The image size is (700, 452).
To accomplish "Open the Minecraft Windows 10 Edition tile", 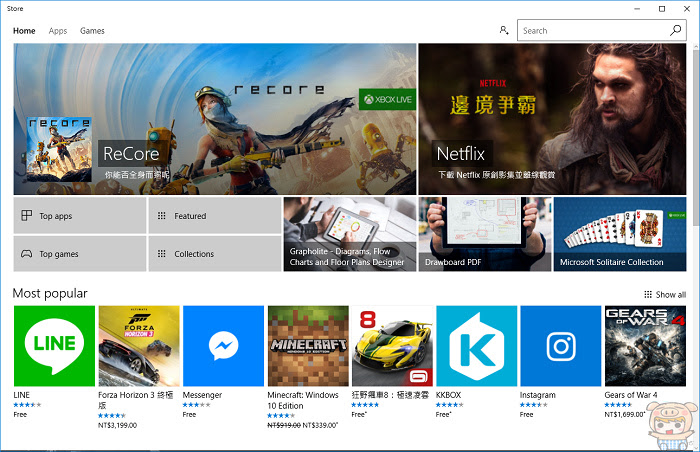I will 308,346.
